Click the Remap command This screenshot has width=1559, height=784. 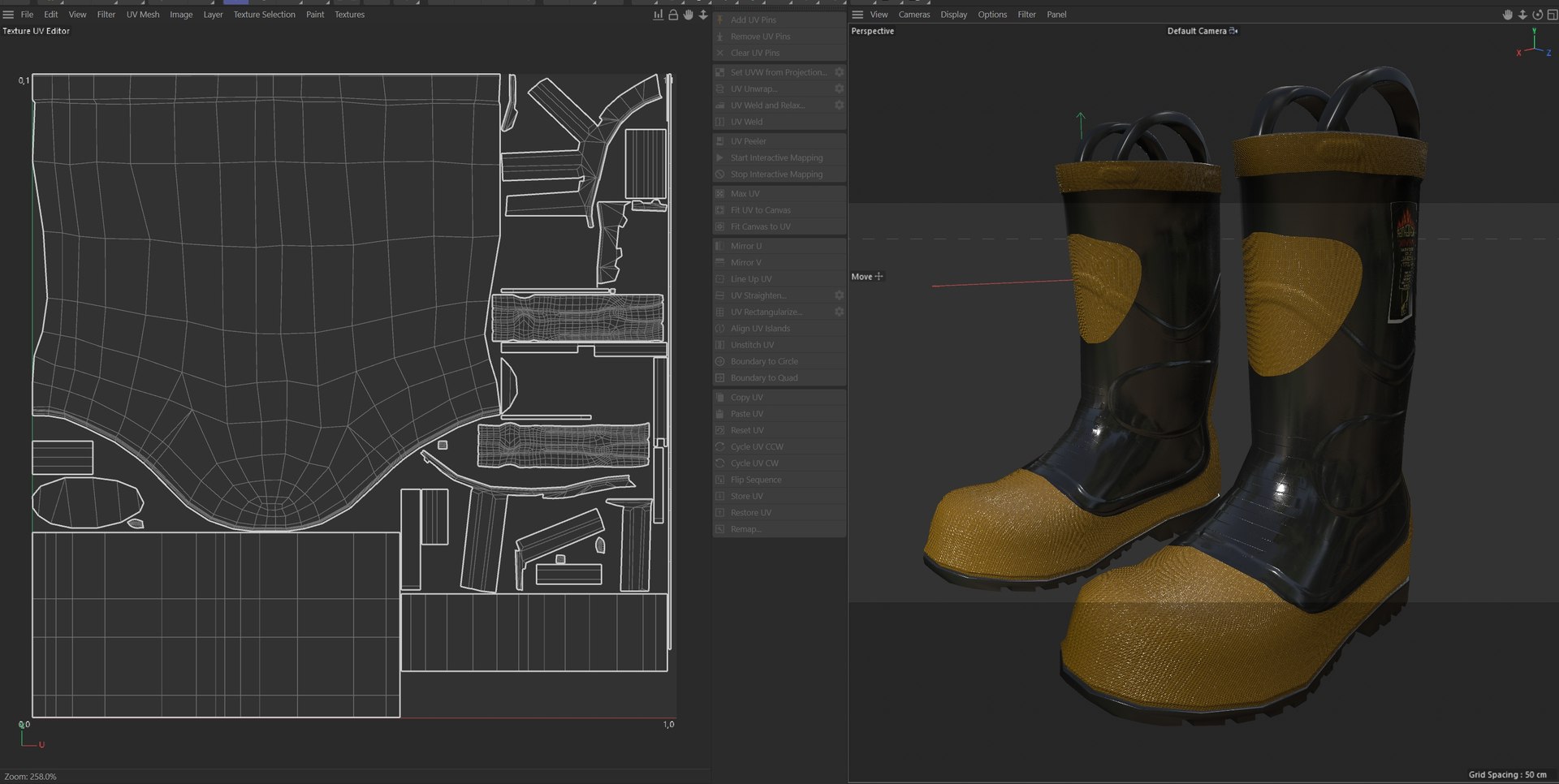[x=779, y=529]
